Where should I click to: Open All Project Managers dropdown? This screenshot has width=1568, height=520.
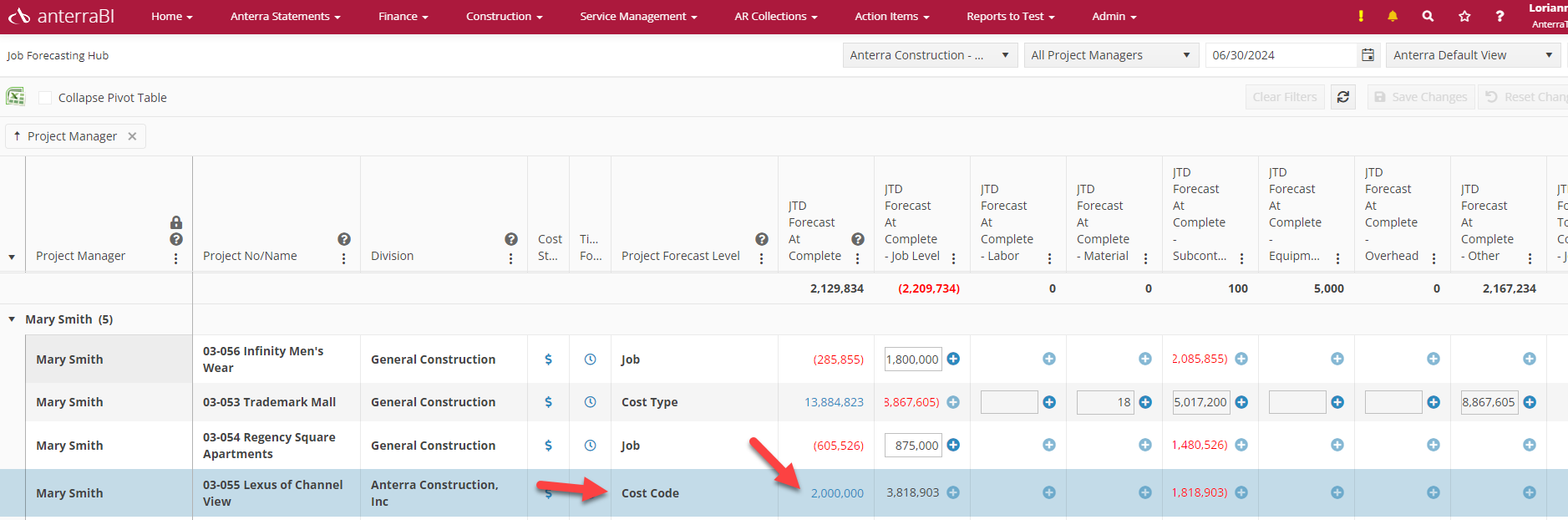point(1111,55)
